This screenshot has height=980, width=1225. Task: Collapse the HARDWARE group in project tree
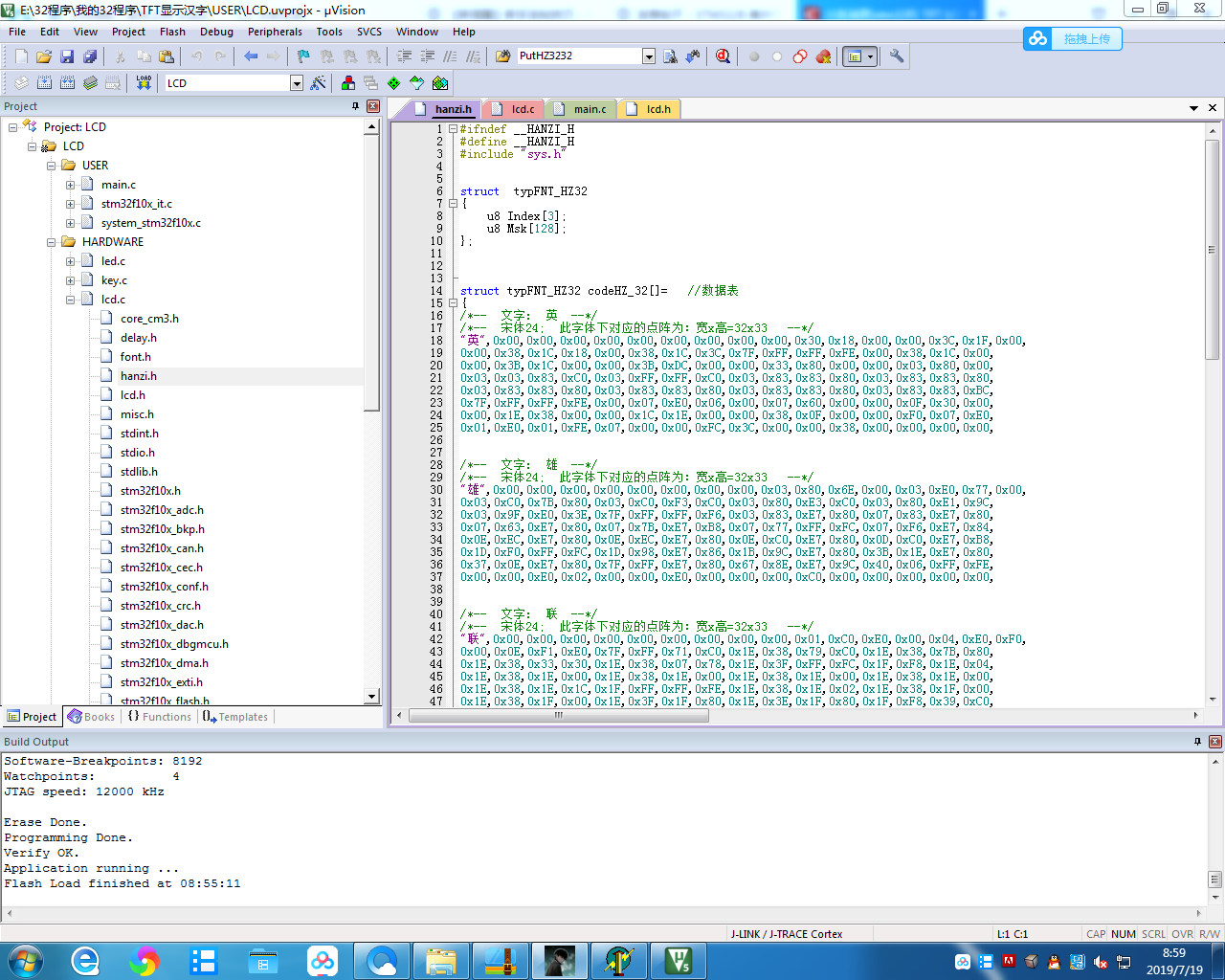[51, 242]
